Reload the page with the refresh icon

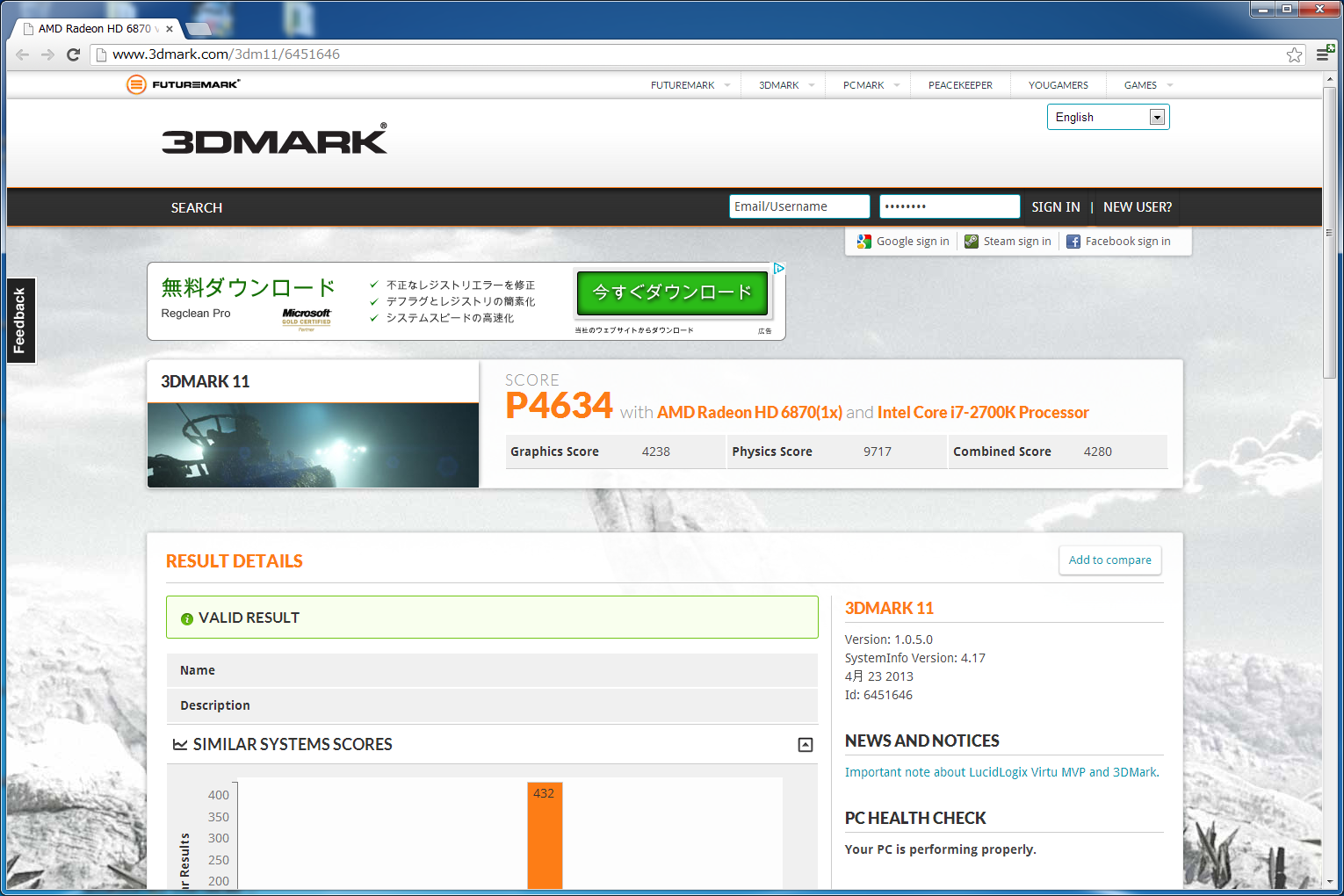pos(74,54)
